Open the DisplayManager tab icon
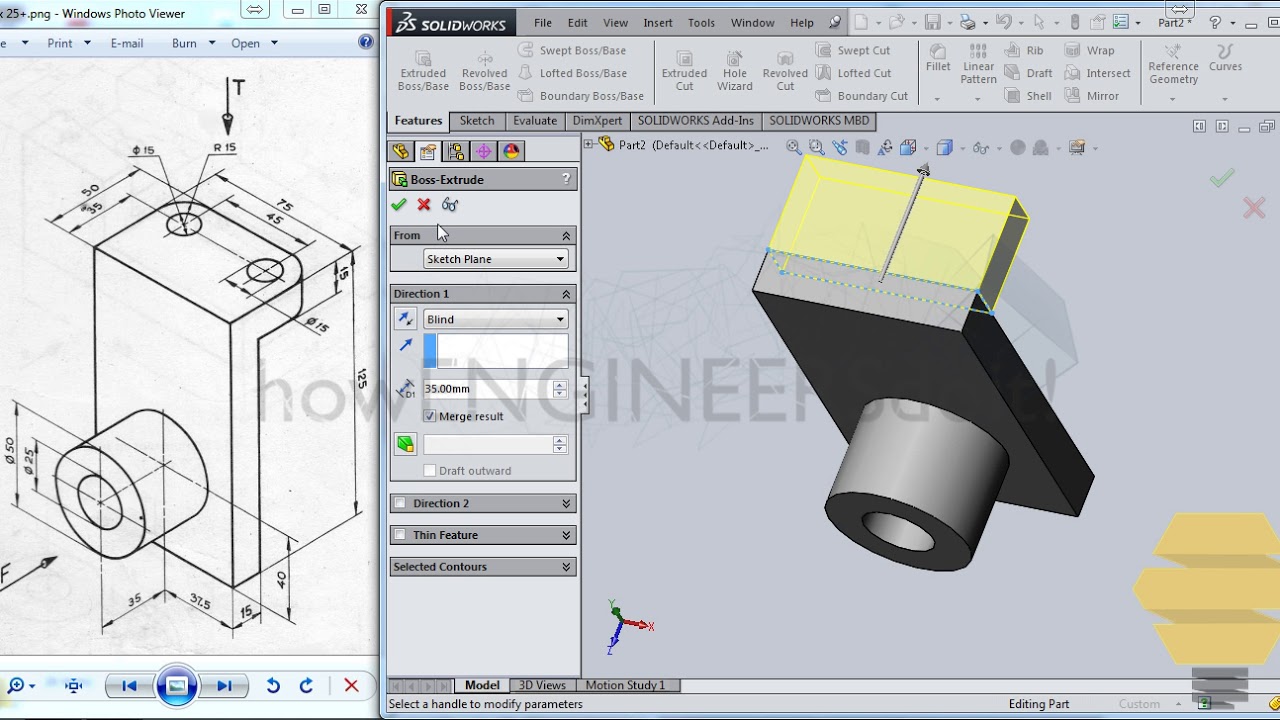Image resolution: width=1280 pixels, height=720 pixels. [512, 151]
